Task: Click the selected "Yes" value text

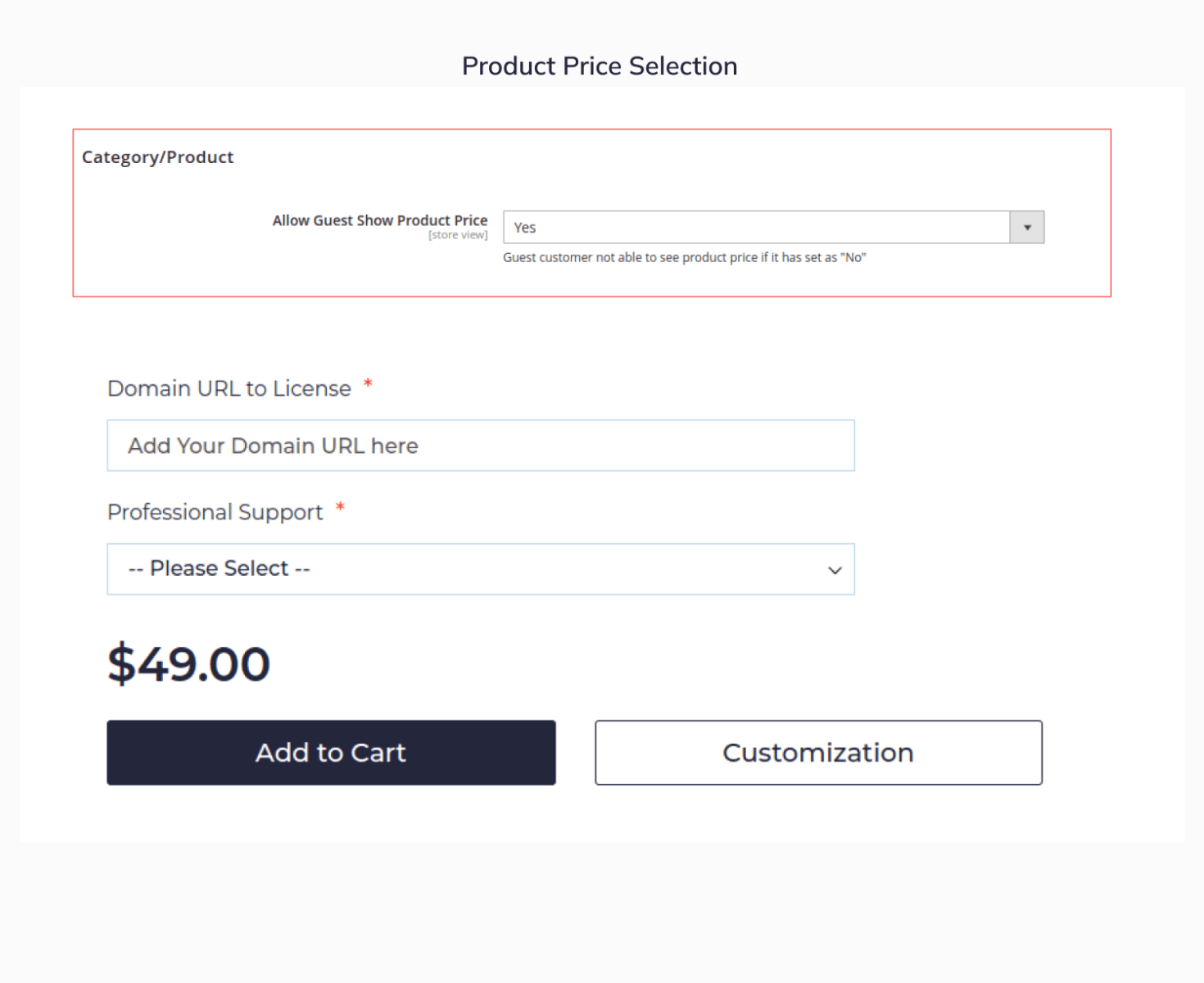Action: 525,228
